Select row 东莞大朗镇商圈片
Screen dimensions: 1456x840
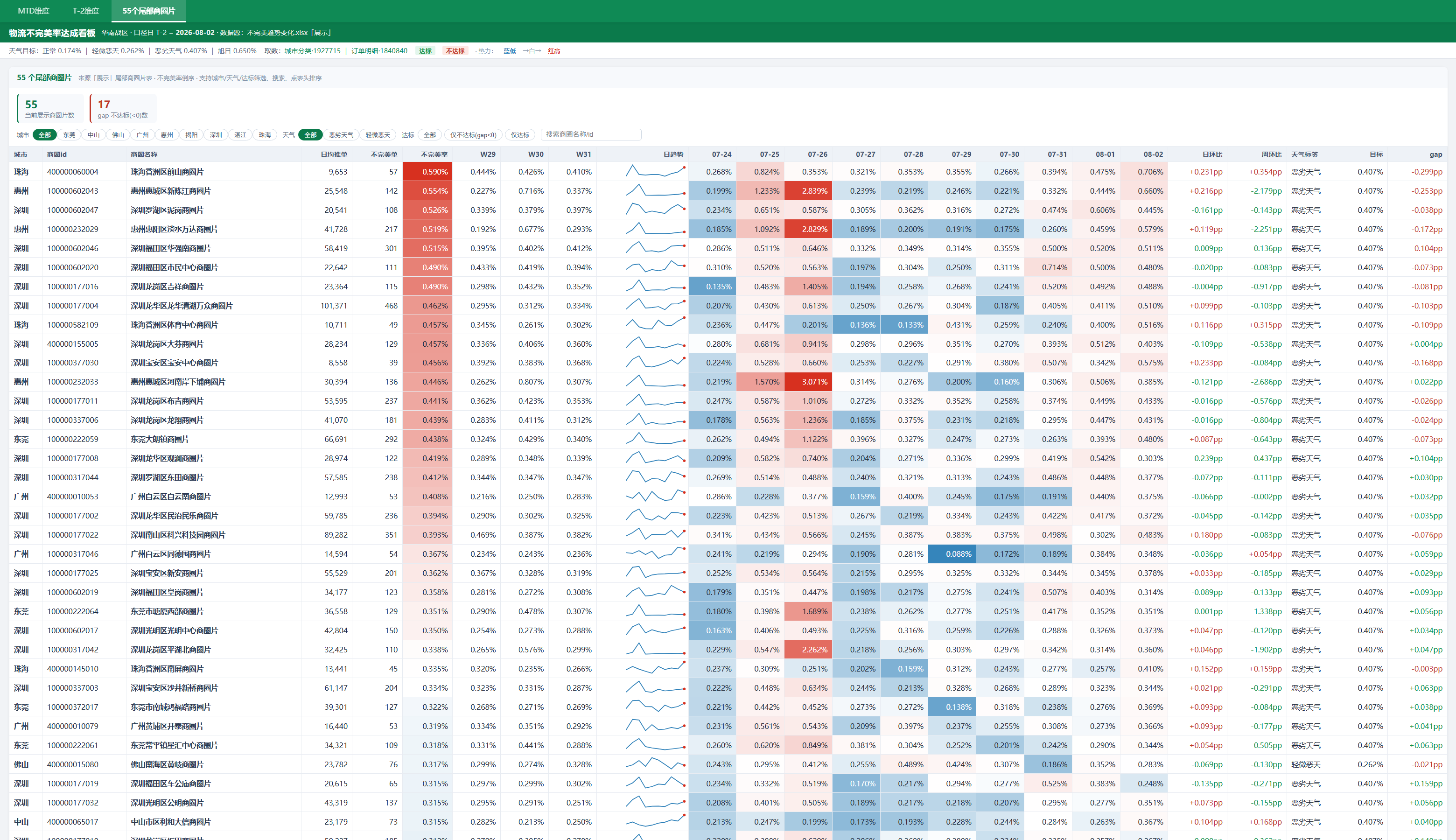(728, 439)
